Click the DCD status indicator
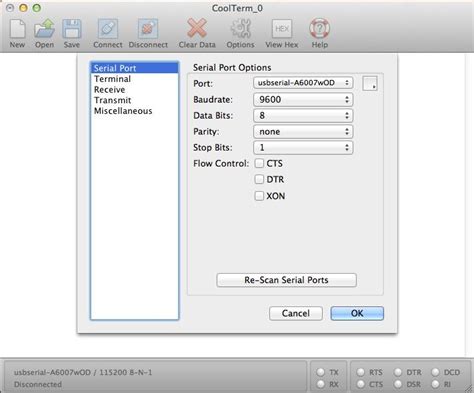Screen dimensions: 474x393 pyautogui.click(x=435, y=372)
